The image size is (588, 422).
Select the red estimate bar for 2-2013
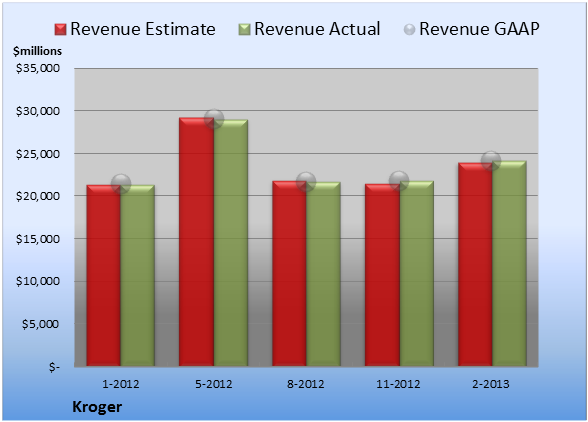pyautogui.click(x=475, y=264)
